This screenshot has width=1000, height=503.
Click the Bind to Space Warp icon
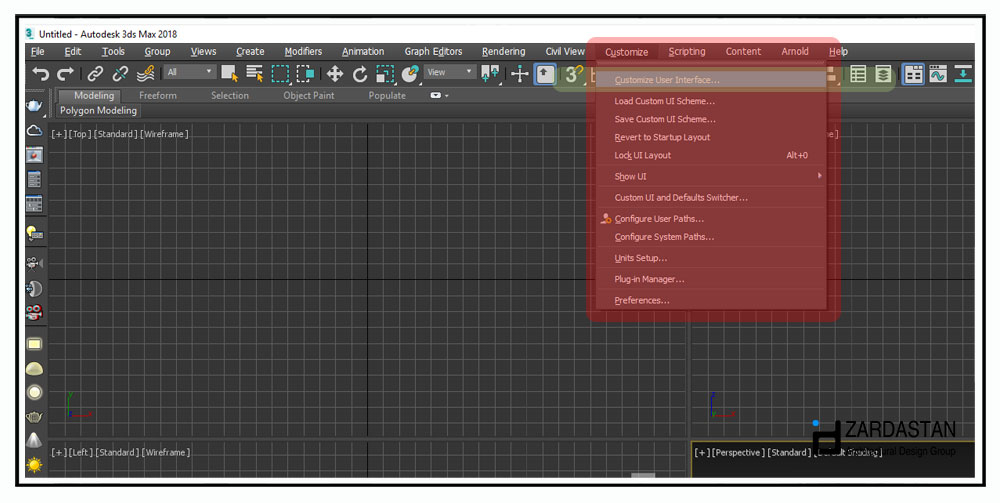click(145, 73)
